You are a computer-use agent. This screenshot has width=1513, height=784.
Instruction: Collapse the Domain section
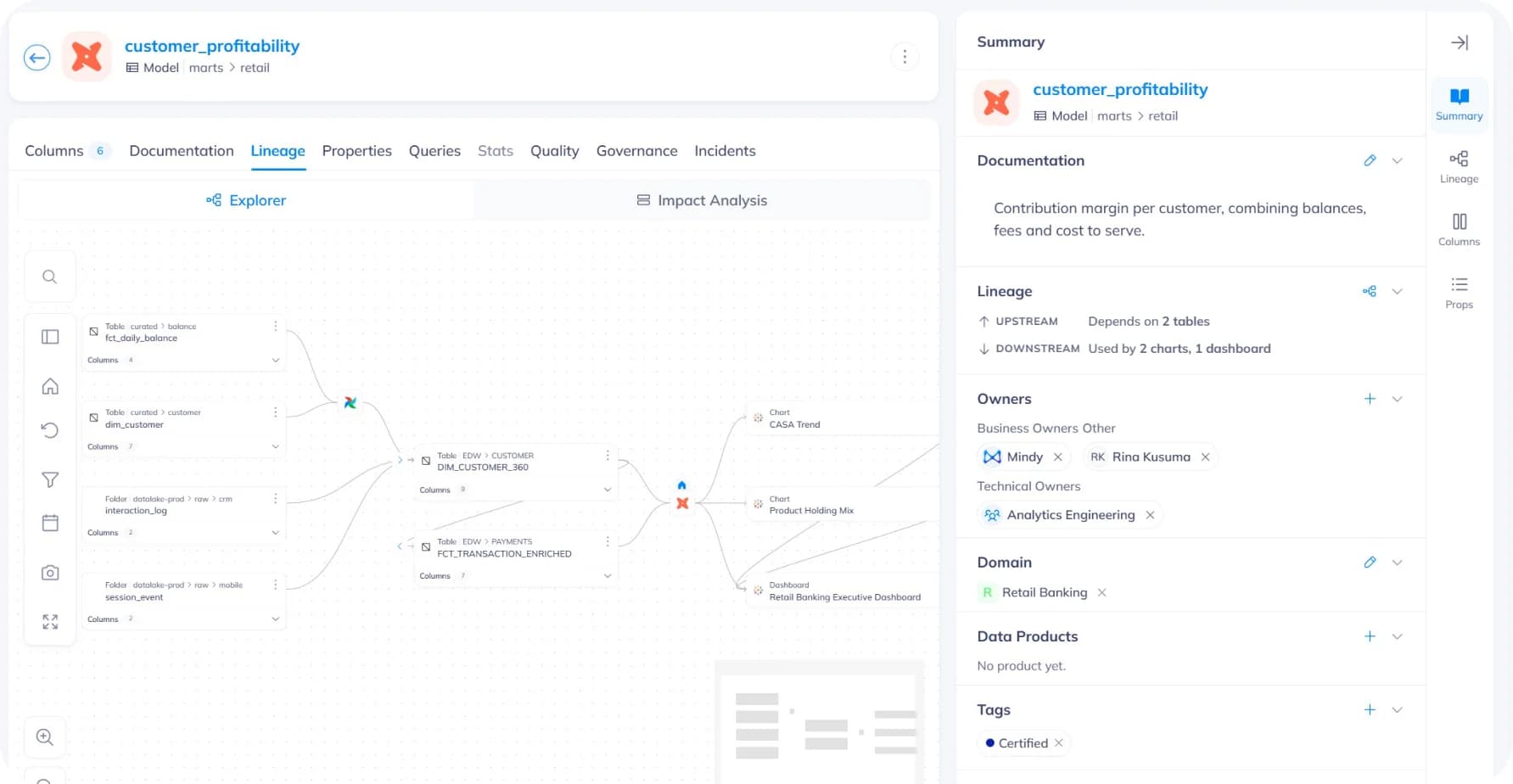point(1397,563)
